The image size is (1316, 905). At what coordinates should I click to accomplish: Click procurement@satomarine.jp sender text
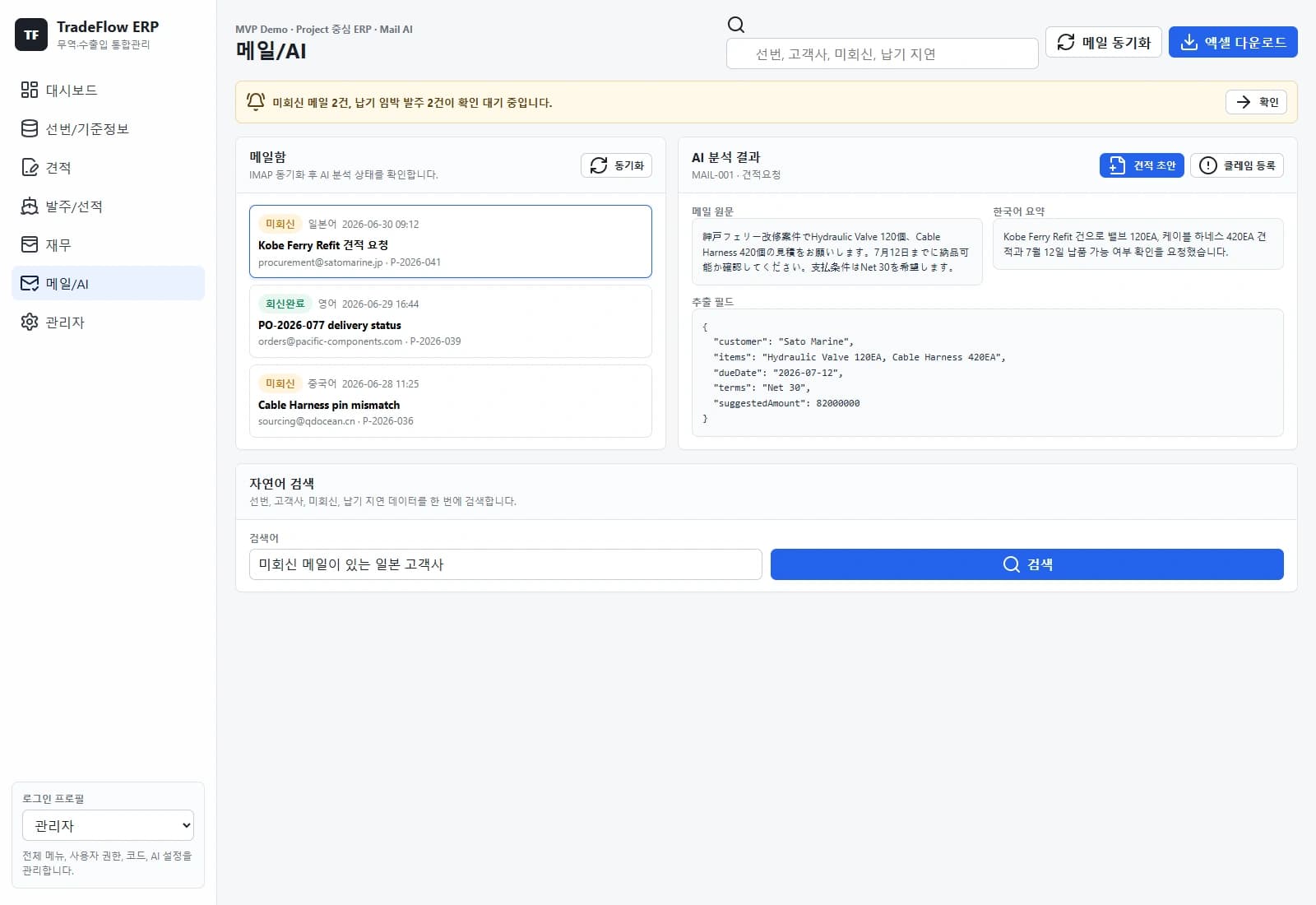pos(321,262)
